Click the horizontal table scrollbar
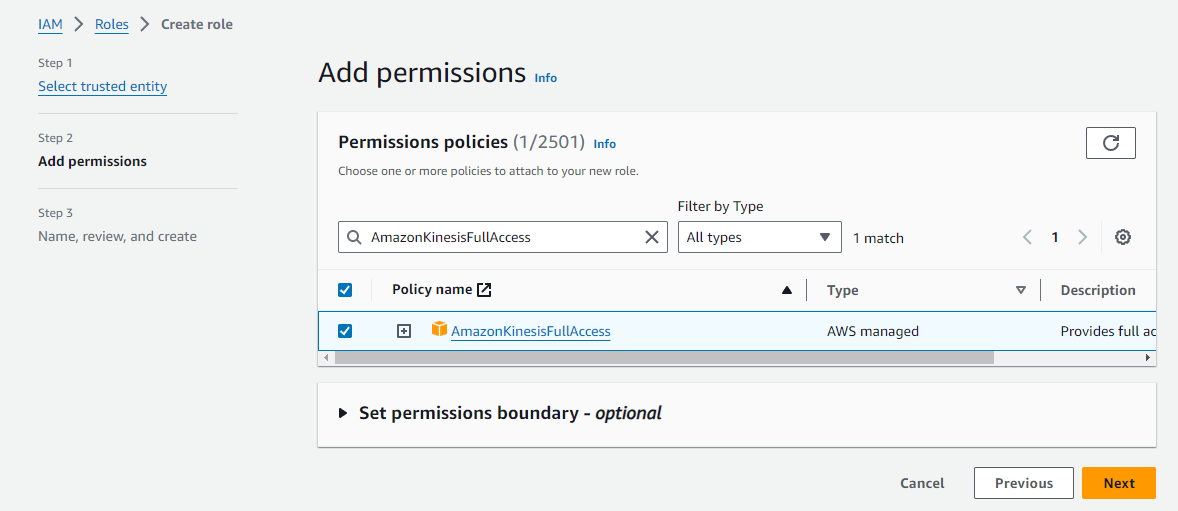The width and height of the screenshot is (1178, 511). coord(660,357)
